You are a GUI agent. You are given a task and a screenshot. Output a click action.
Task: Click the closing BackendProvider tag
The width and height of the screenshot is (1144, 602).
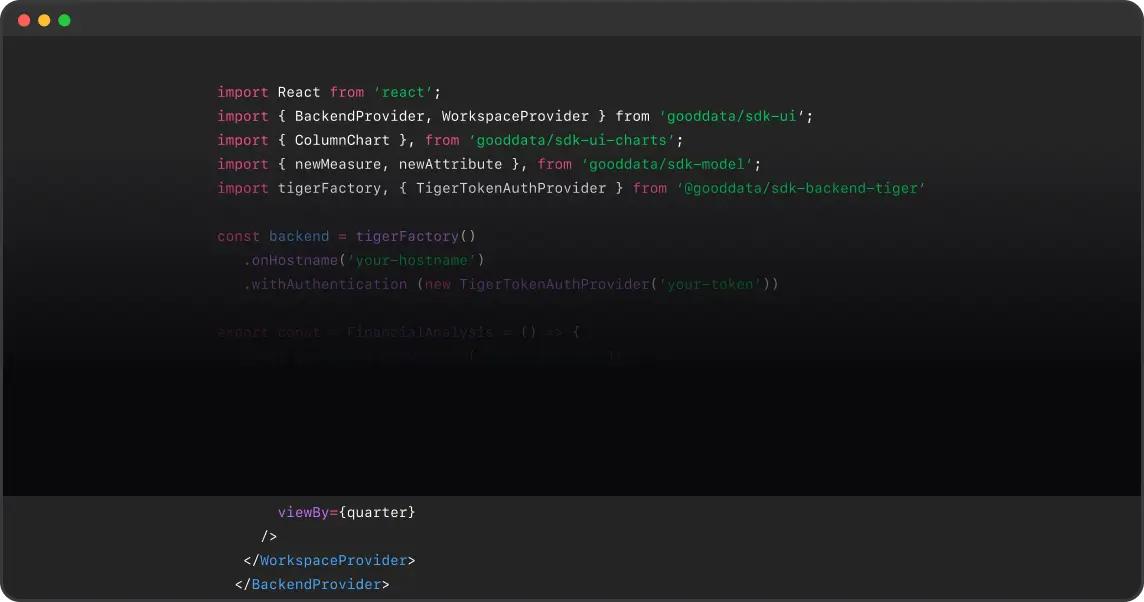[x=312, y=584]
